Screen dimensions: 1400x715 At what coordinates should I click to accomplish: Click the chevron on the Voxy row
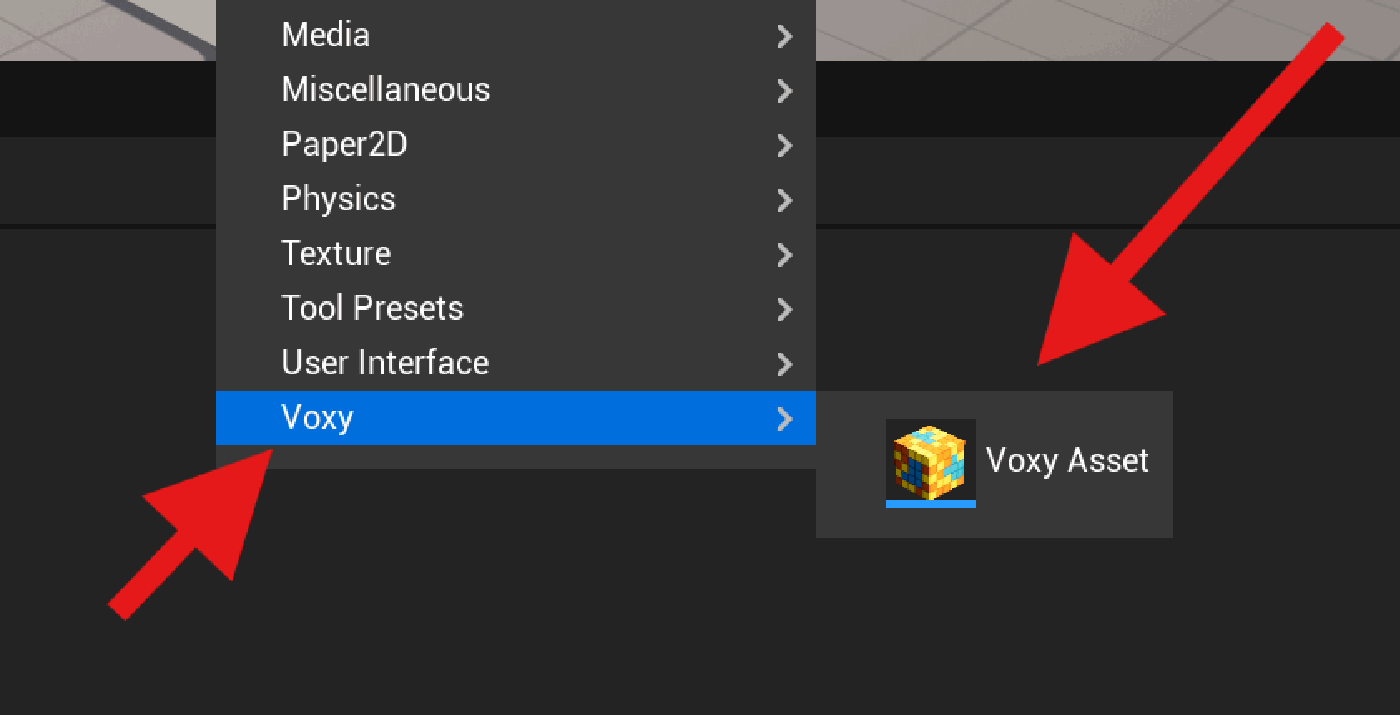point(785,418)
